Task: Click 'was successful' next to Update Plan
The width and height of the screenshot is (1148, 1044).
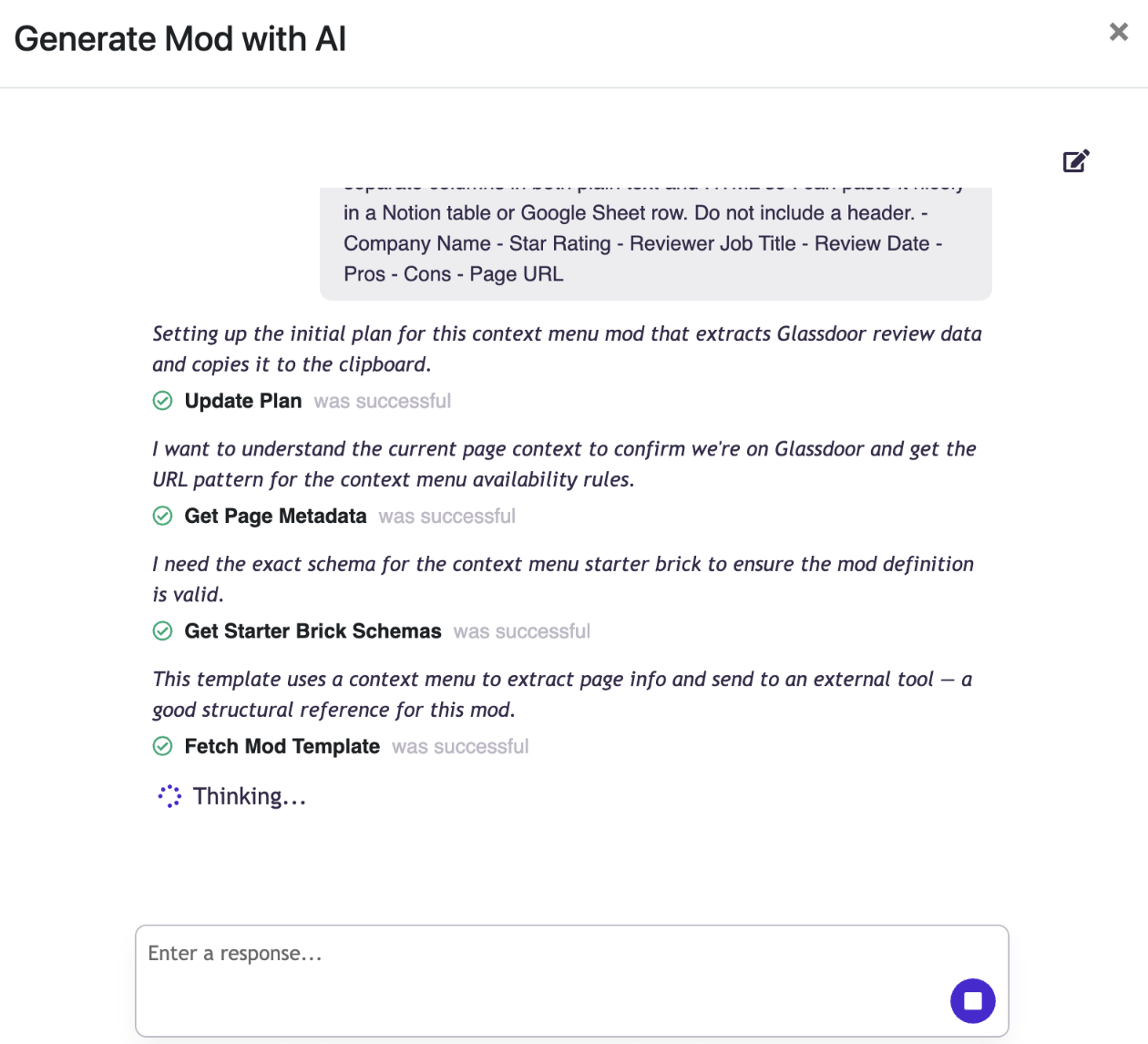Action: tap(382, 401)
